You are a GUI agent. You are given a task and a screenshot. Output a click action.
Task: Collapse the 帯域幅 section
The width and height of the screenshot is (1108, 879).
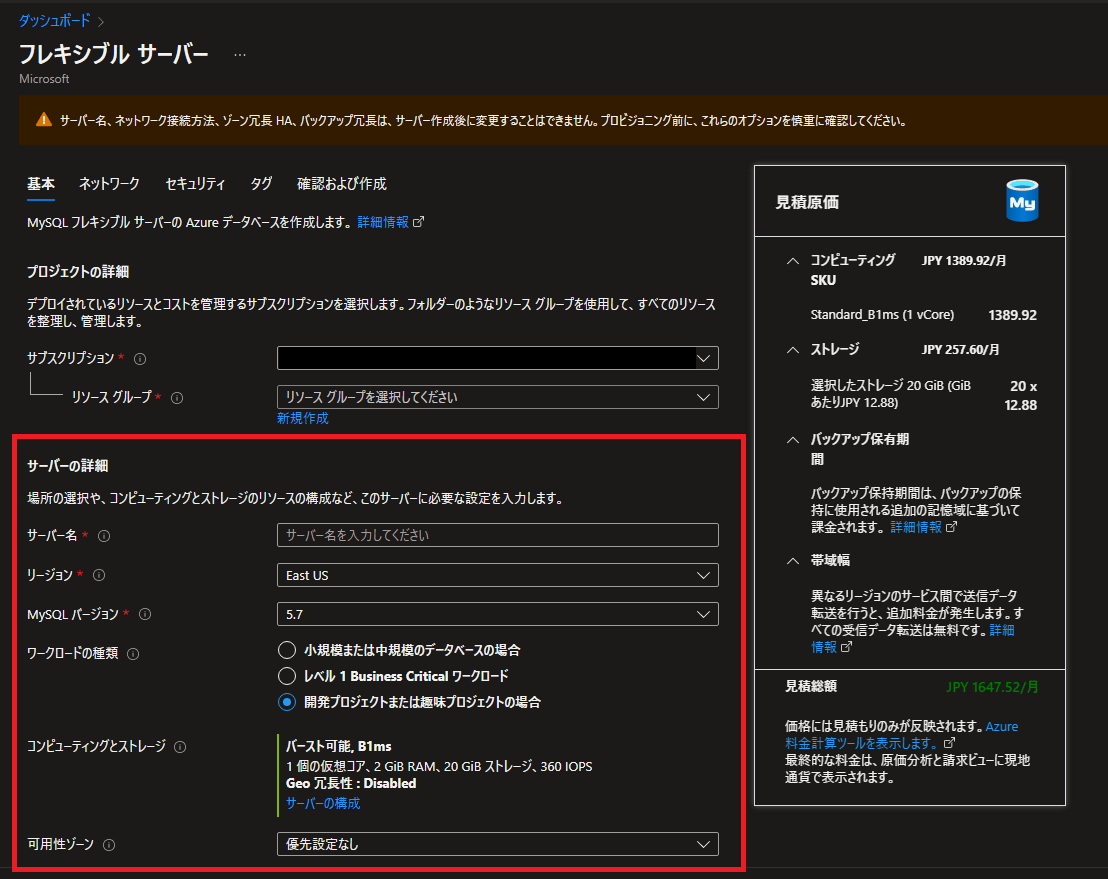793,561
